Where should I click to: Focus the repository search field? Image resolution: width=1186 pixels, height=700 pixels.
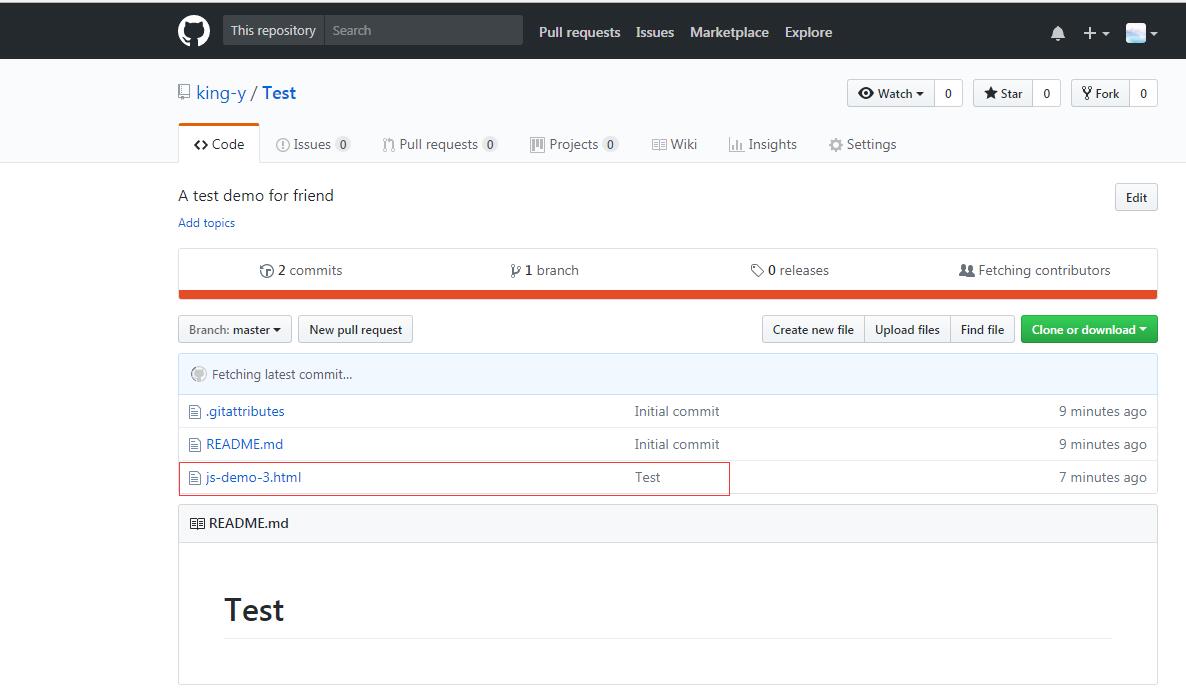click(423, 31)
